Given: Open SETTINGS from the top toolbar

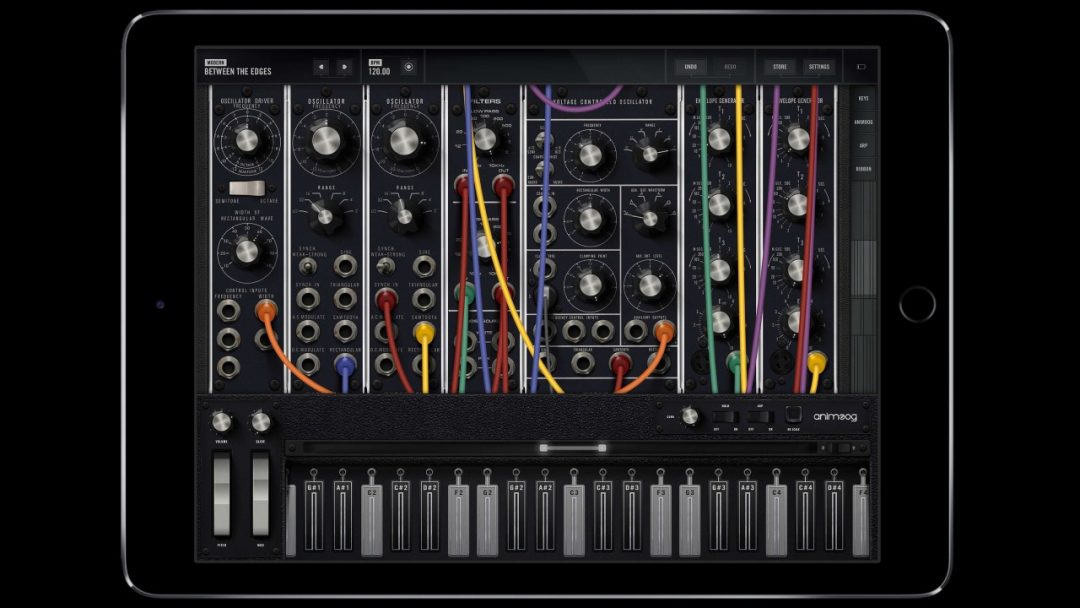Looking at the screenshot, I should [820, 66].
